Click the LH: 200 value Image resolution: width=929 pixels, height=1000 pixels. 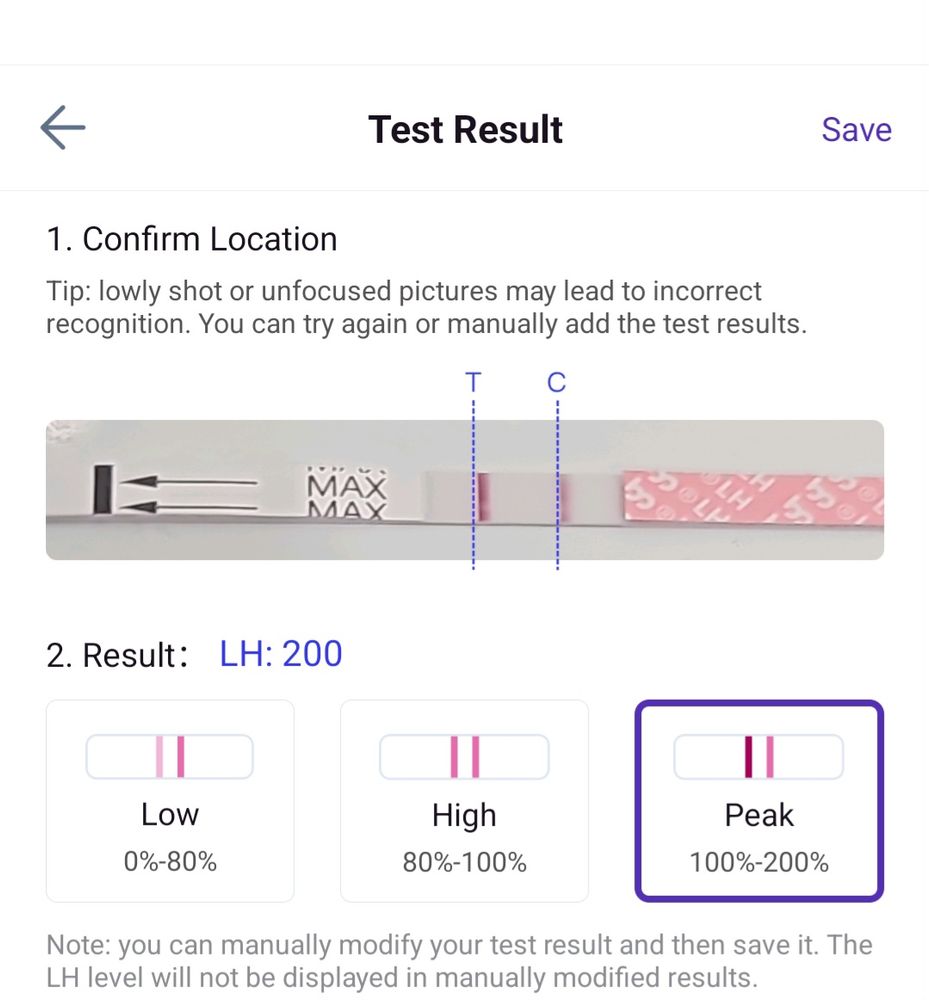tap(281, 654)
